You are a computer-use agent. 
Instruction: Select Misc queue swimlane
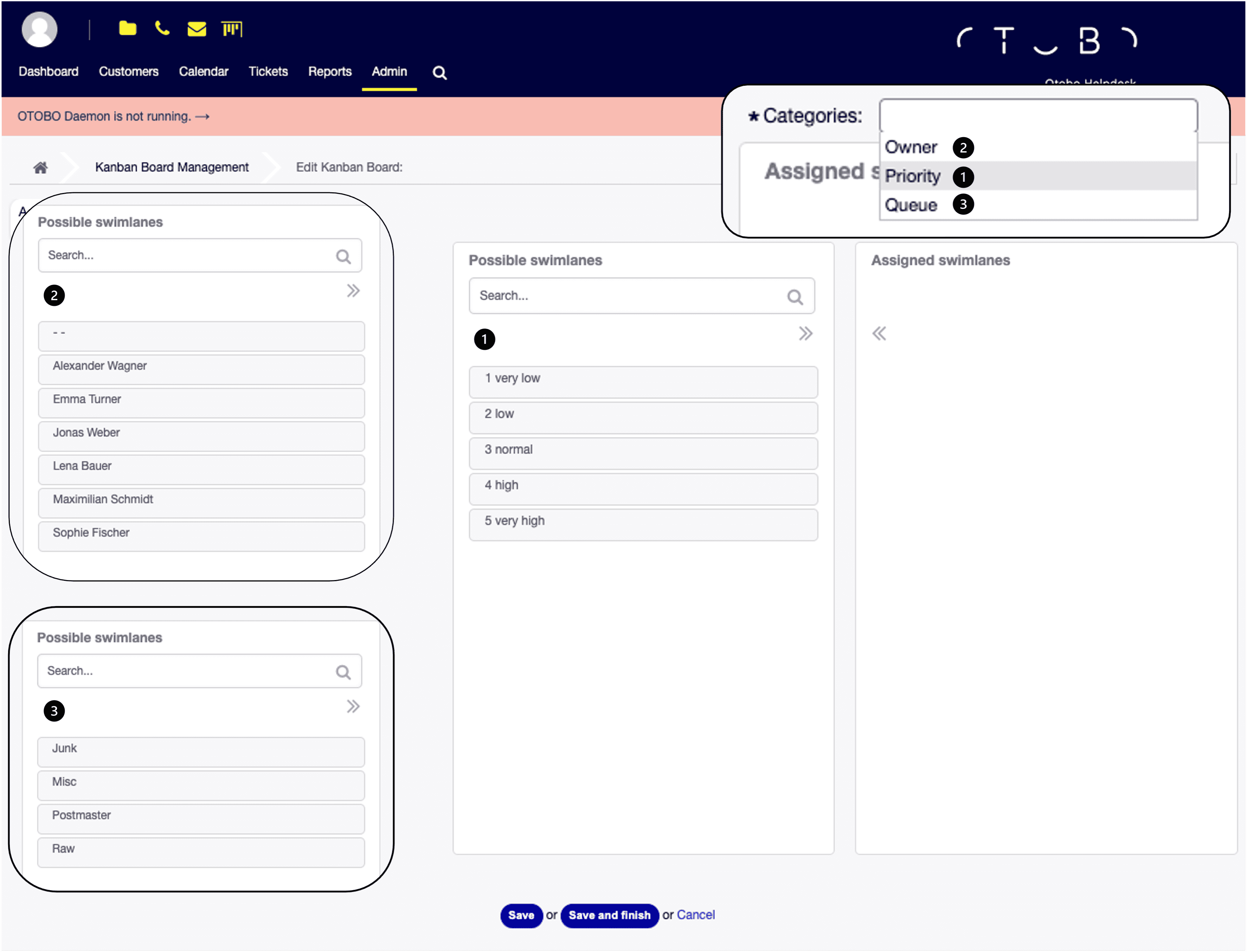(201, 785)
